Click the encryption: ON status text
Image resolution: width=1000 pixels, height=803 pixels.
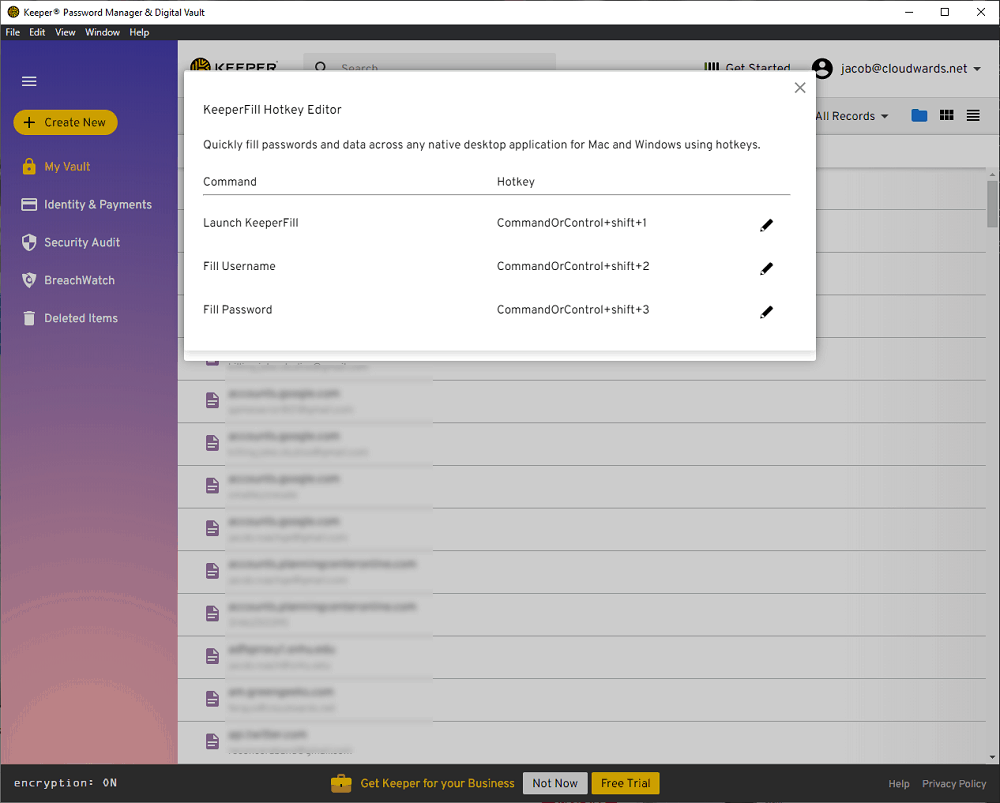click(65, 783)
